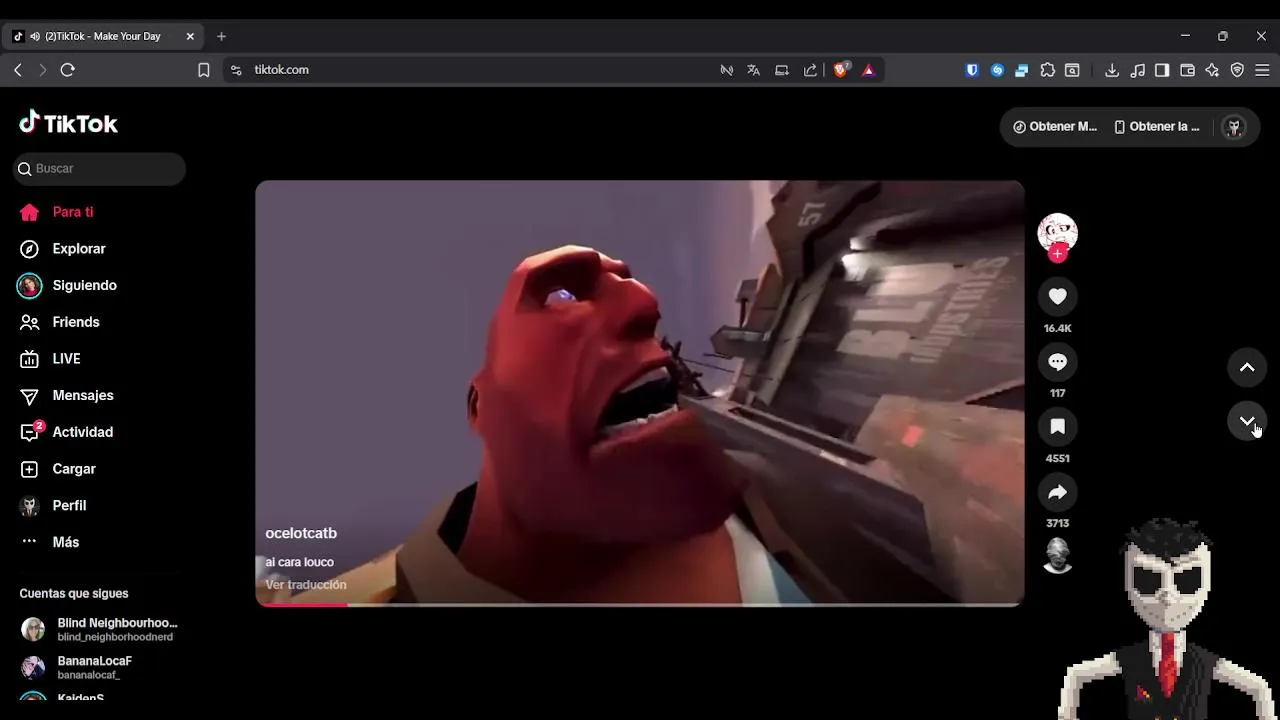Viewport: 1280px width, 720px height.
Task: Click Ver traducción link
Action: click(x=306, y=585)
